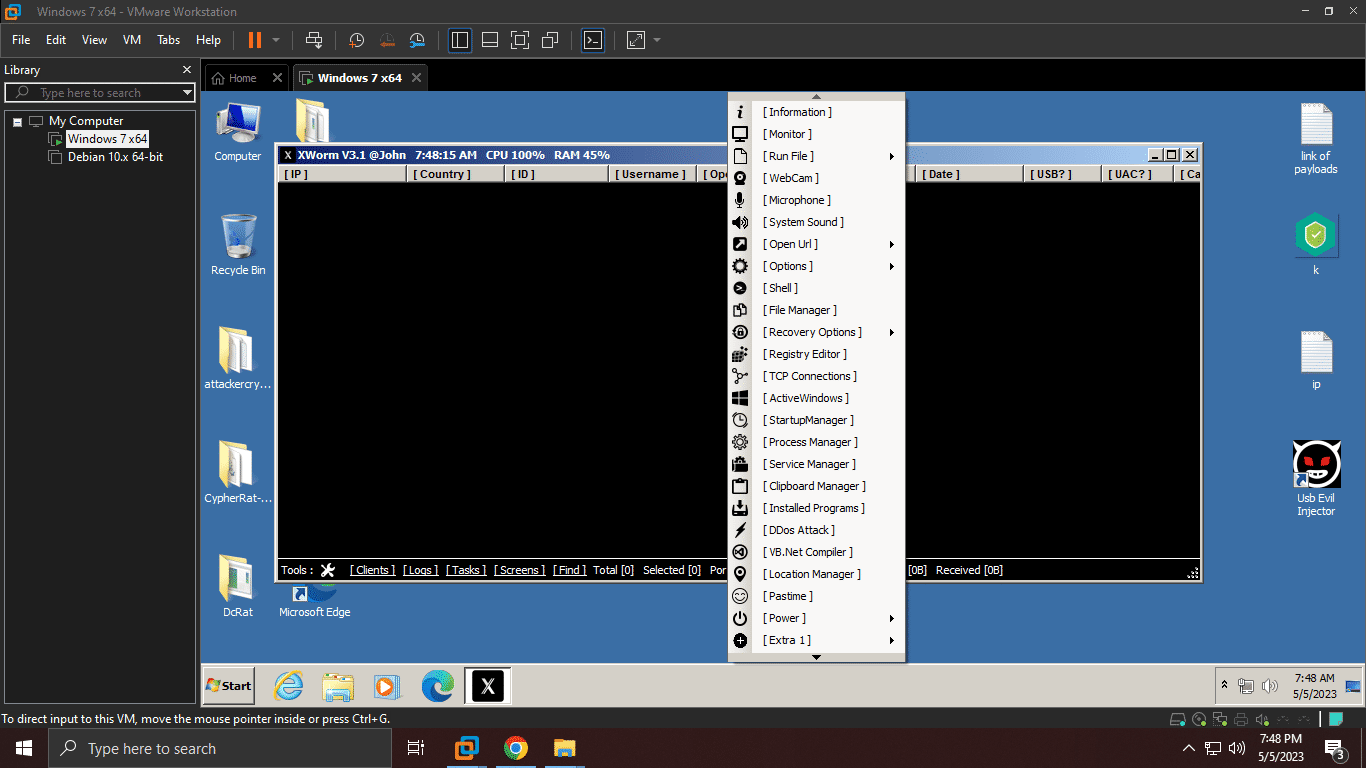Enter full screen mode from VMware toolbar
The image size is (1366, 768).
[519, 40]
